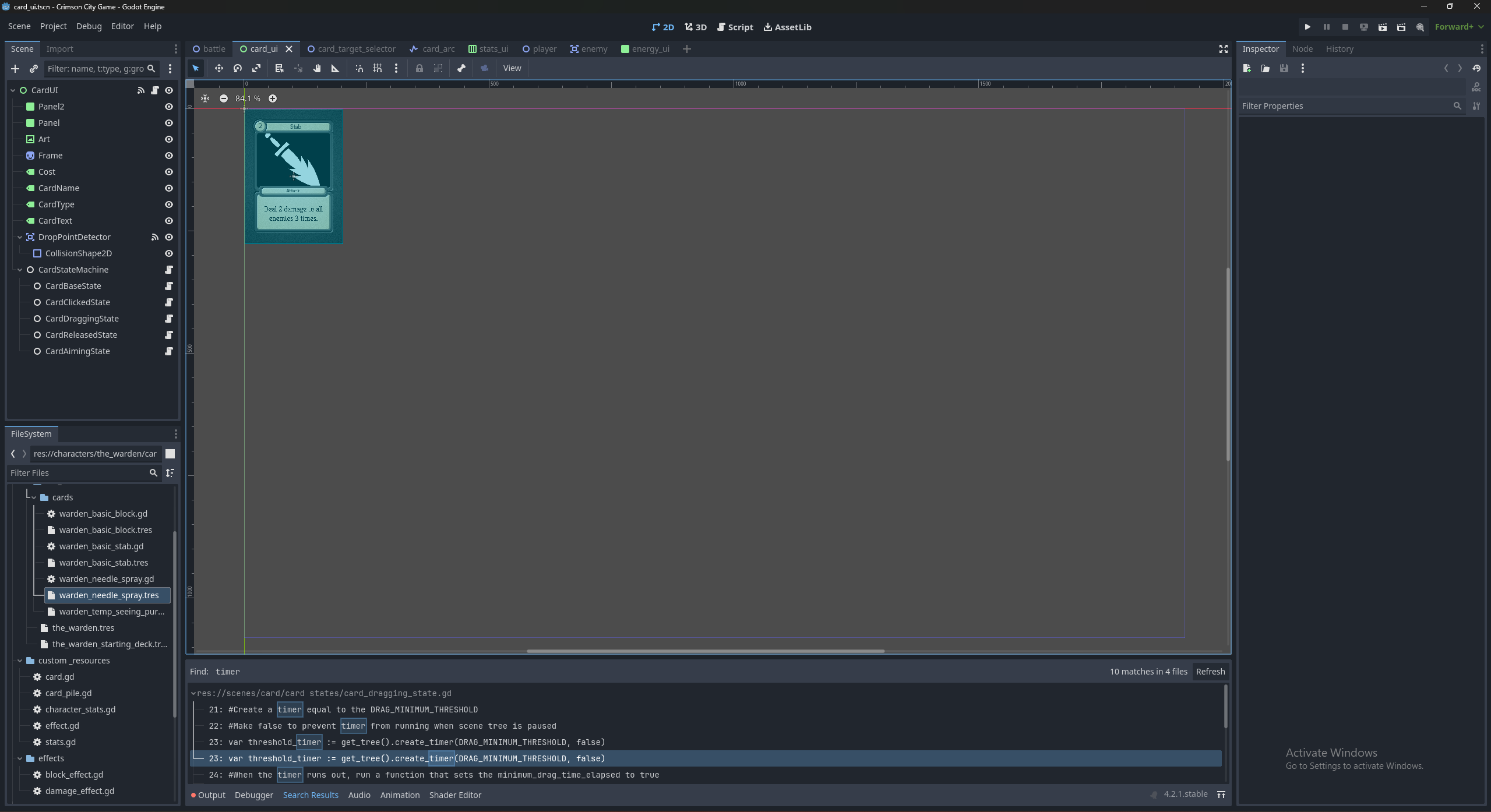Collapse the custom_resources folder
Viewport: 1491px width, 812px height.
click(x=20, y=661)
